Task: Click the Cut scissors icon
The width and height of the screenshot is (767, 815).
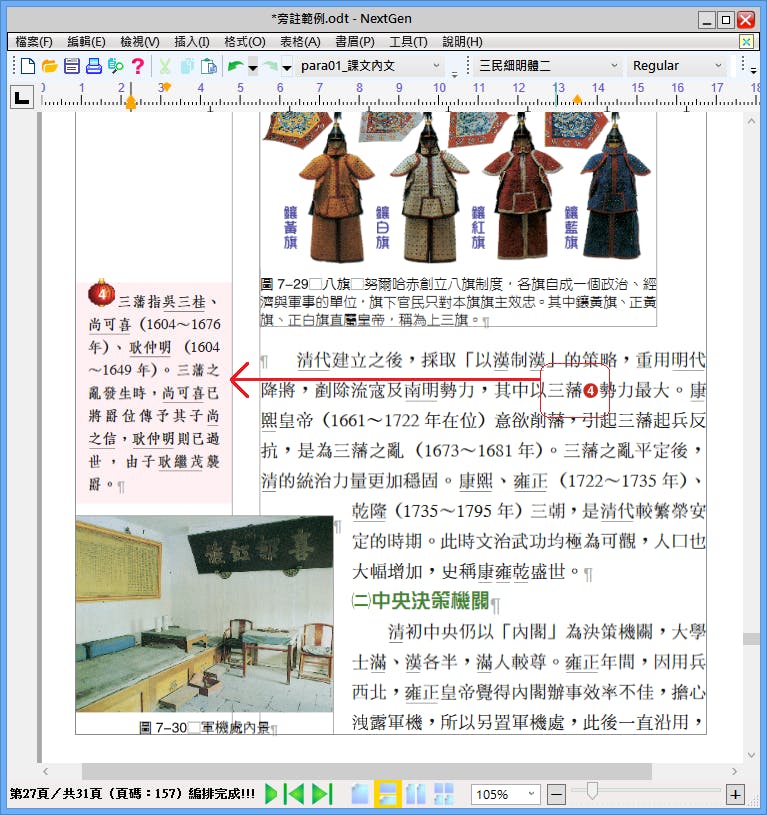Action: (x=165, y=66)
